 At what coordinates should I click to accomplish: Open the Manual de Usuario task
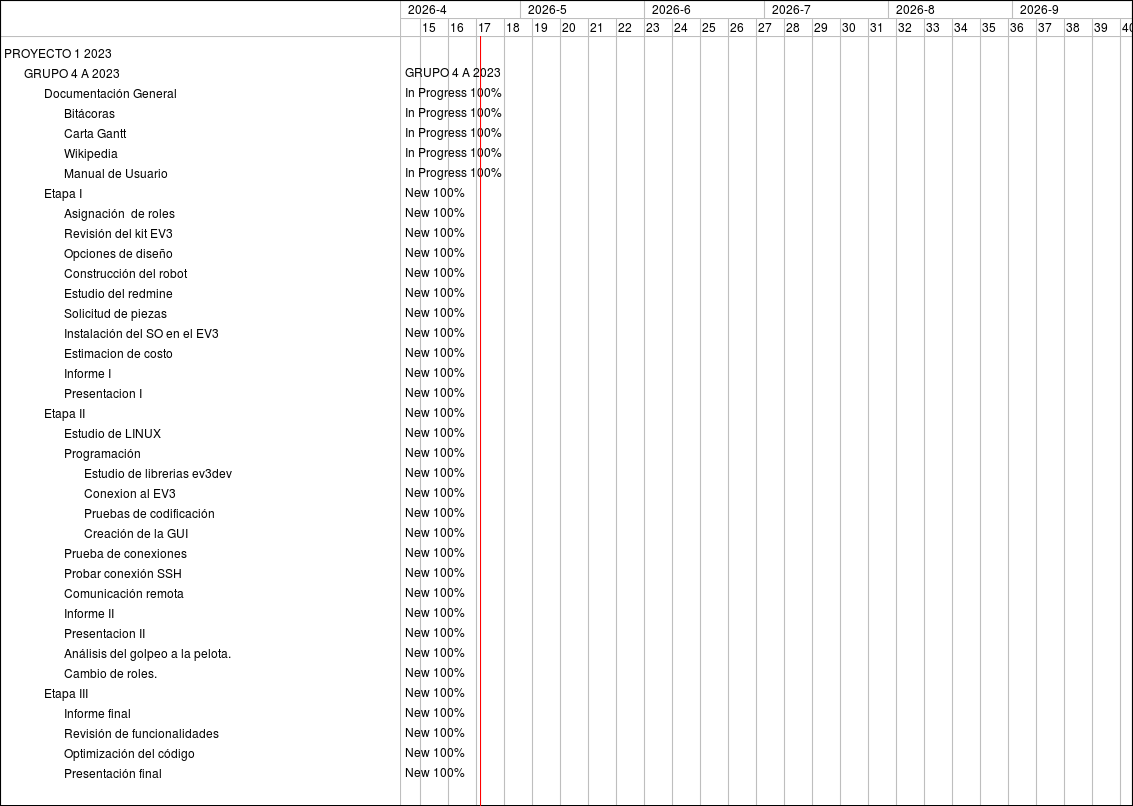coord(115,174)
